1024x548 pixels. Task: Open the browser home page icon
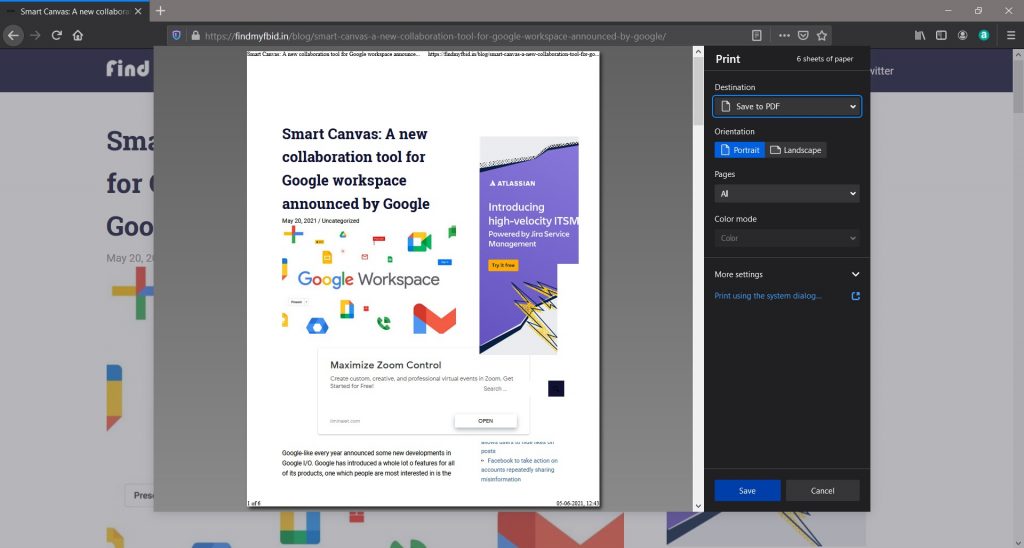(78, 35)
